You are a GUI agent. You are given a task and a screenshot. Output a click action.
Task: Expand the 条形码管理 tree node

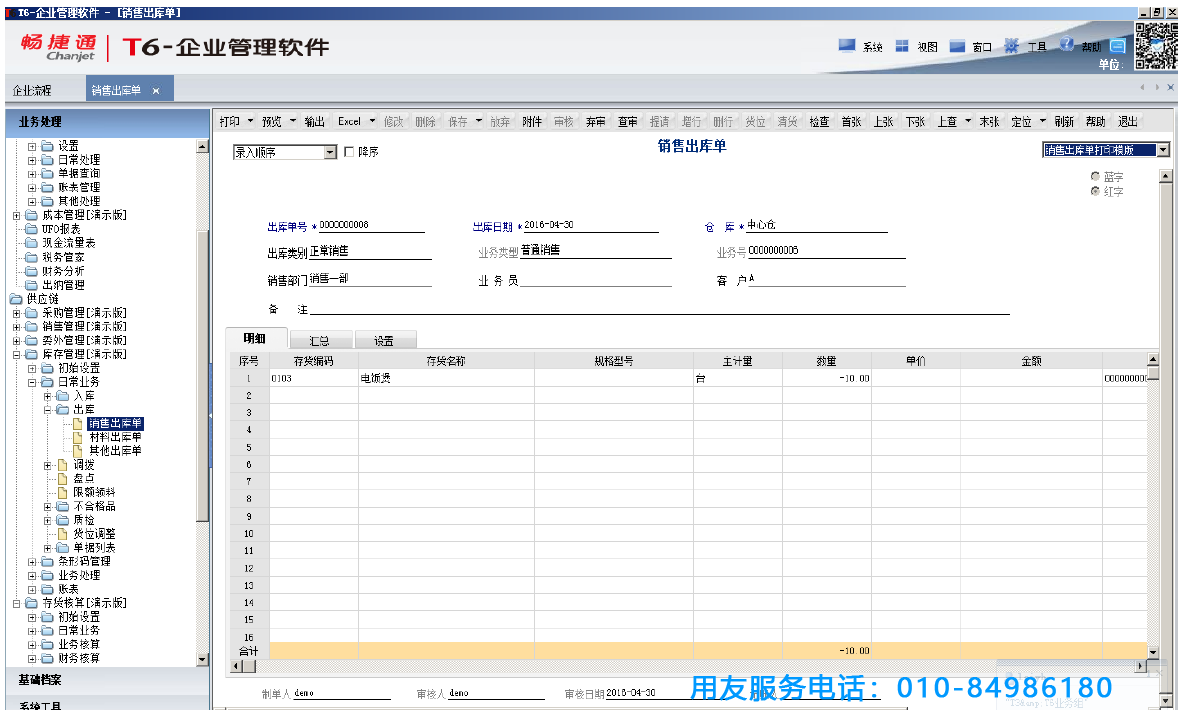tap(32, 562)
